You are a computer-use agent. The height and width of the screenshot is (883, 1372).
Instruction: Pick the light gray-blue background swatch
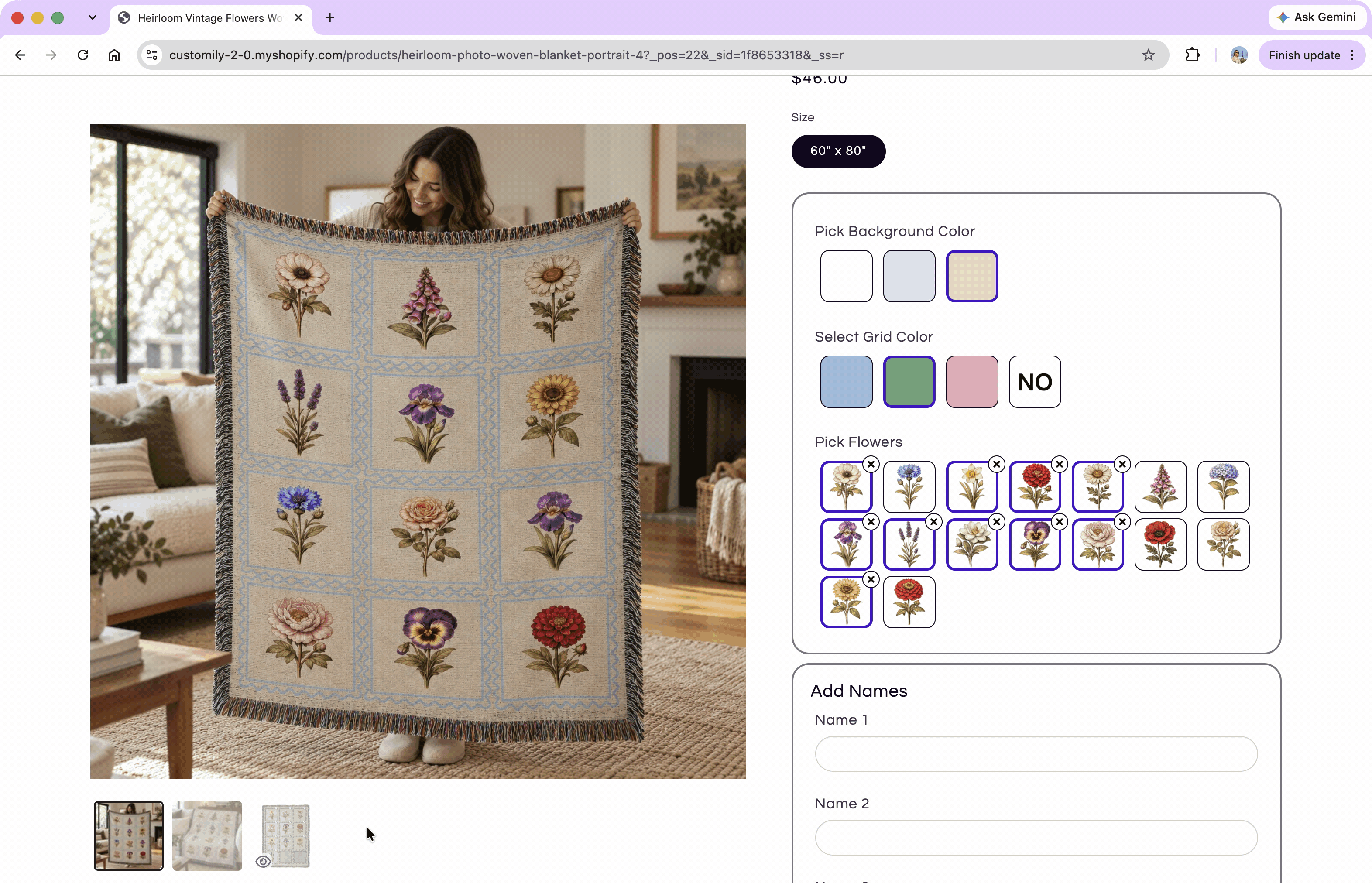click(909, 276)
